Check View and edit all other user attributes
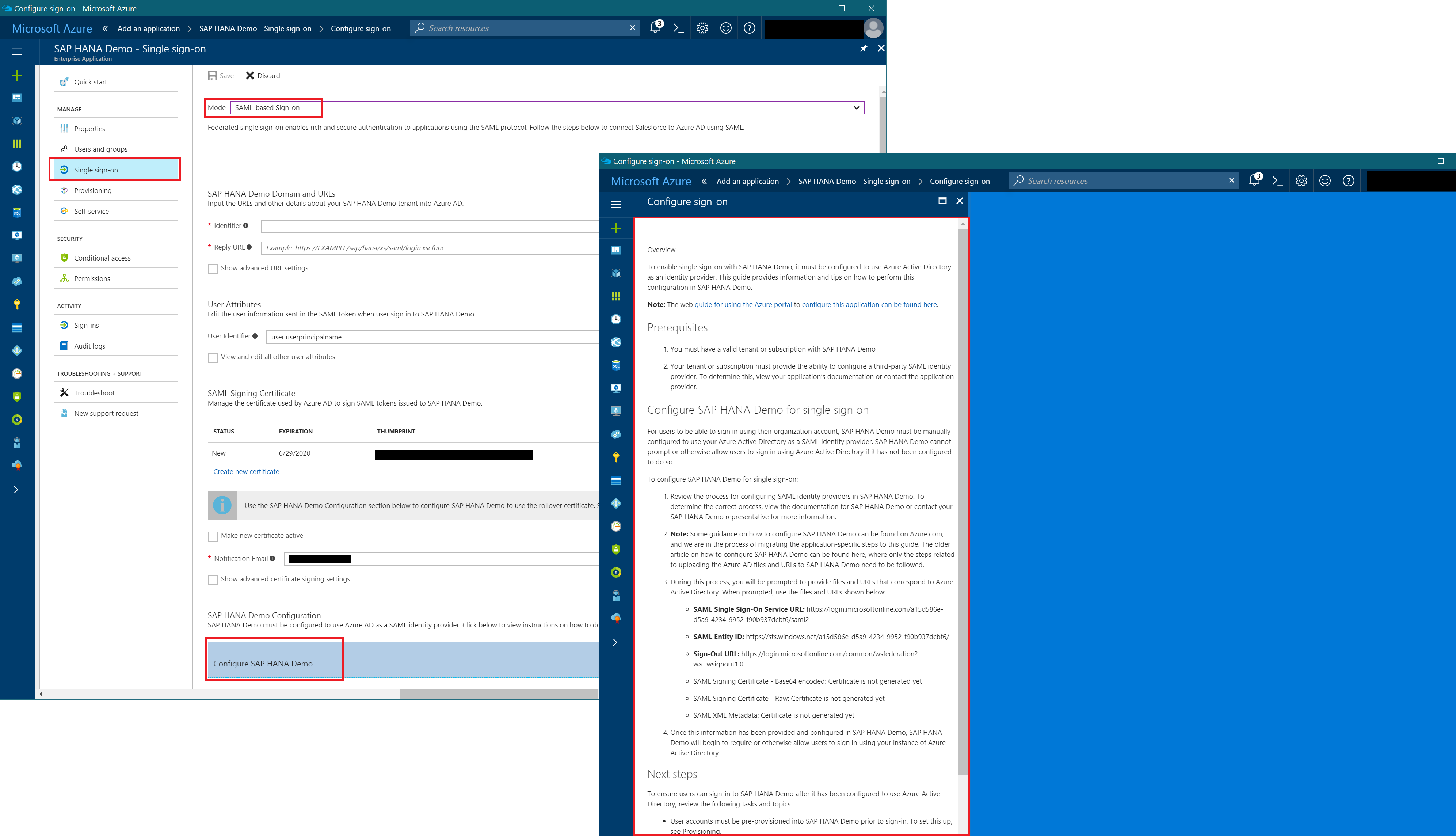The image size is (1456, 836). point(213,358)
